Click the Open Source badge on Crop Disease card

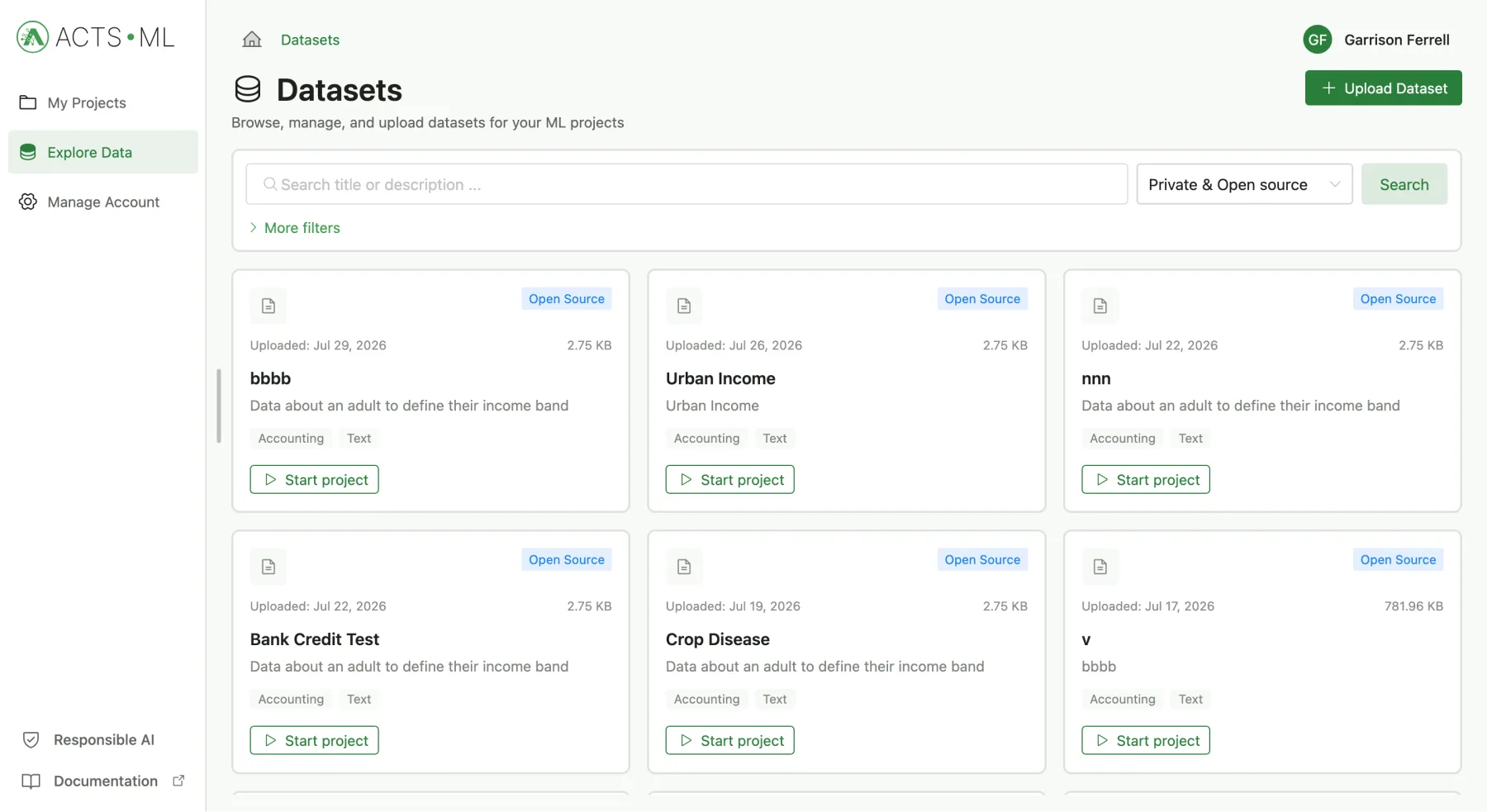pyautogui.click(x=982, y=560)
